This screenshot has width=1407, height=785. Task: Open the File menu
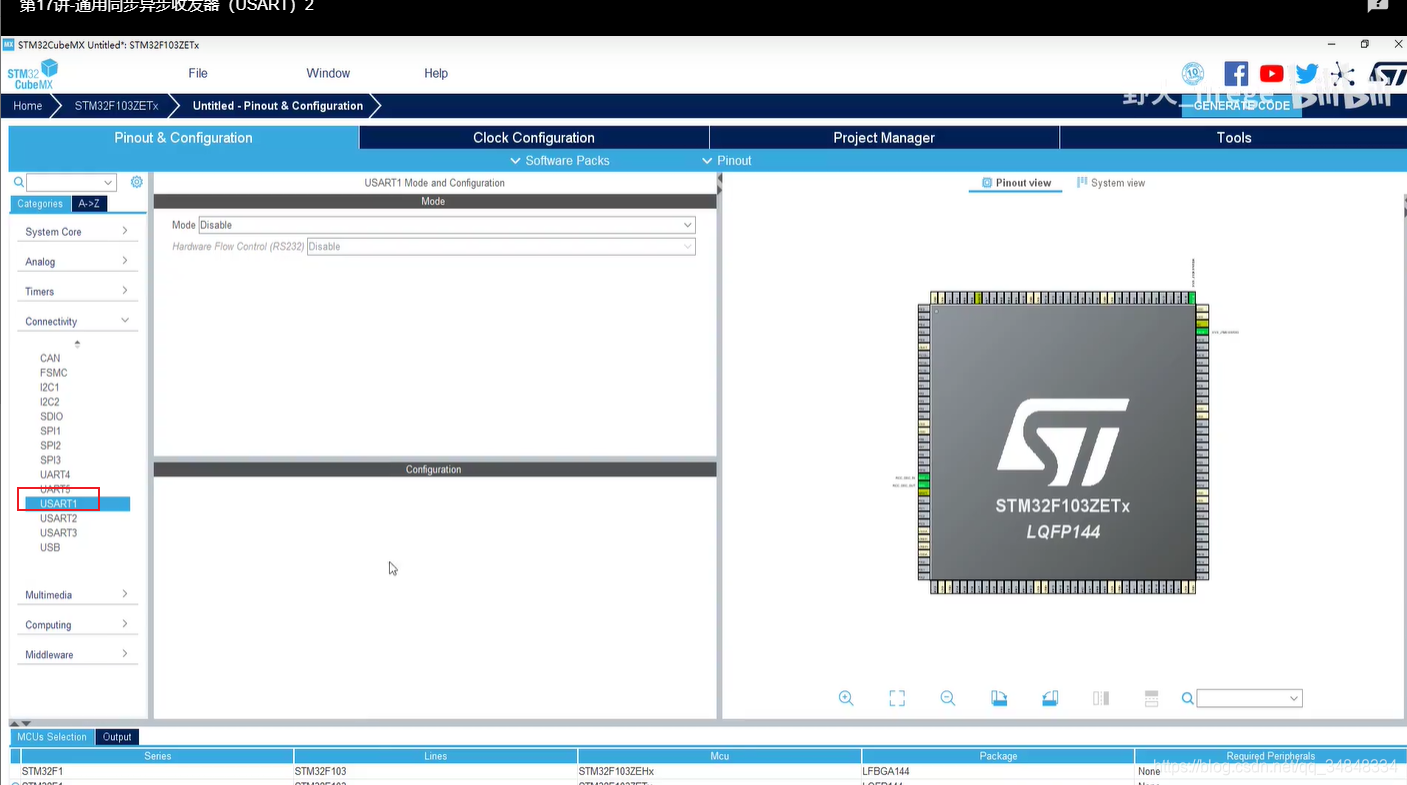point(198,73)
